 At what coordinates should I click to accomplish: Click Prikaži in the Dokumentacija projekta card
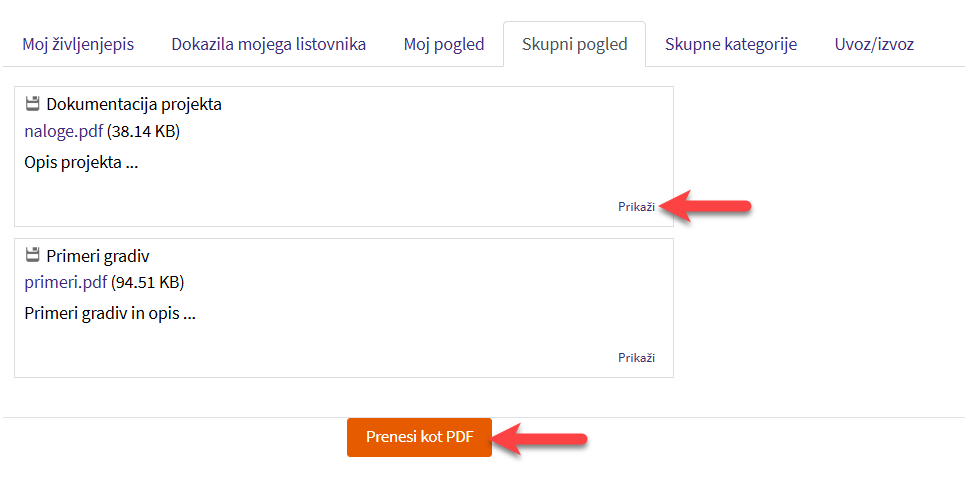(636, 207)
